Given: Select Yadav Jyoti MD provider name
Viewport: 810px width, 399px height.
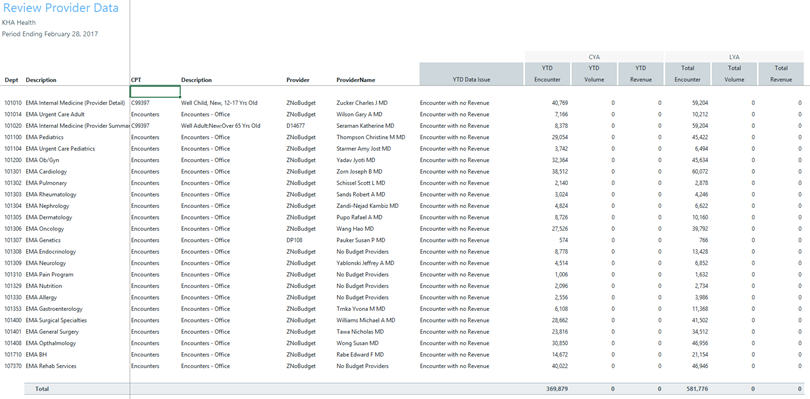Looking at the screenshot, I should pos(357,160).
